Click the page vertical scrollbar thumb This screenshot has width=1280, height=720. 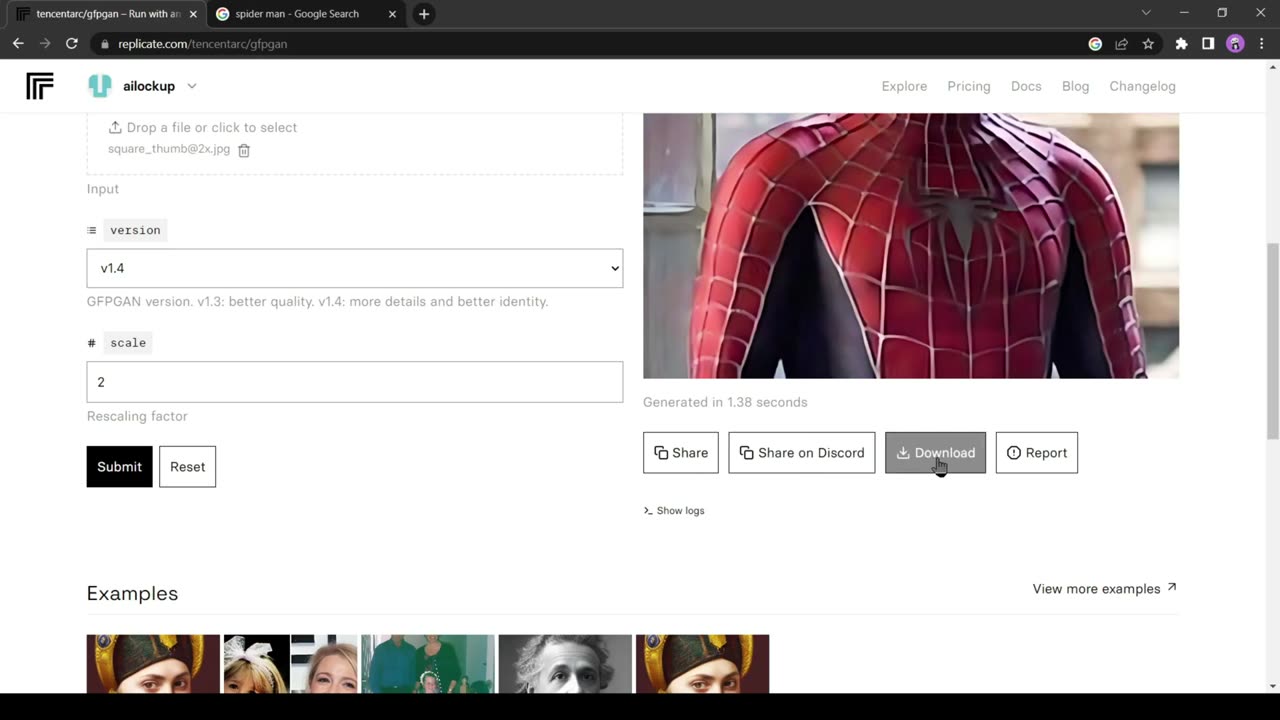tap(1272, 340)
